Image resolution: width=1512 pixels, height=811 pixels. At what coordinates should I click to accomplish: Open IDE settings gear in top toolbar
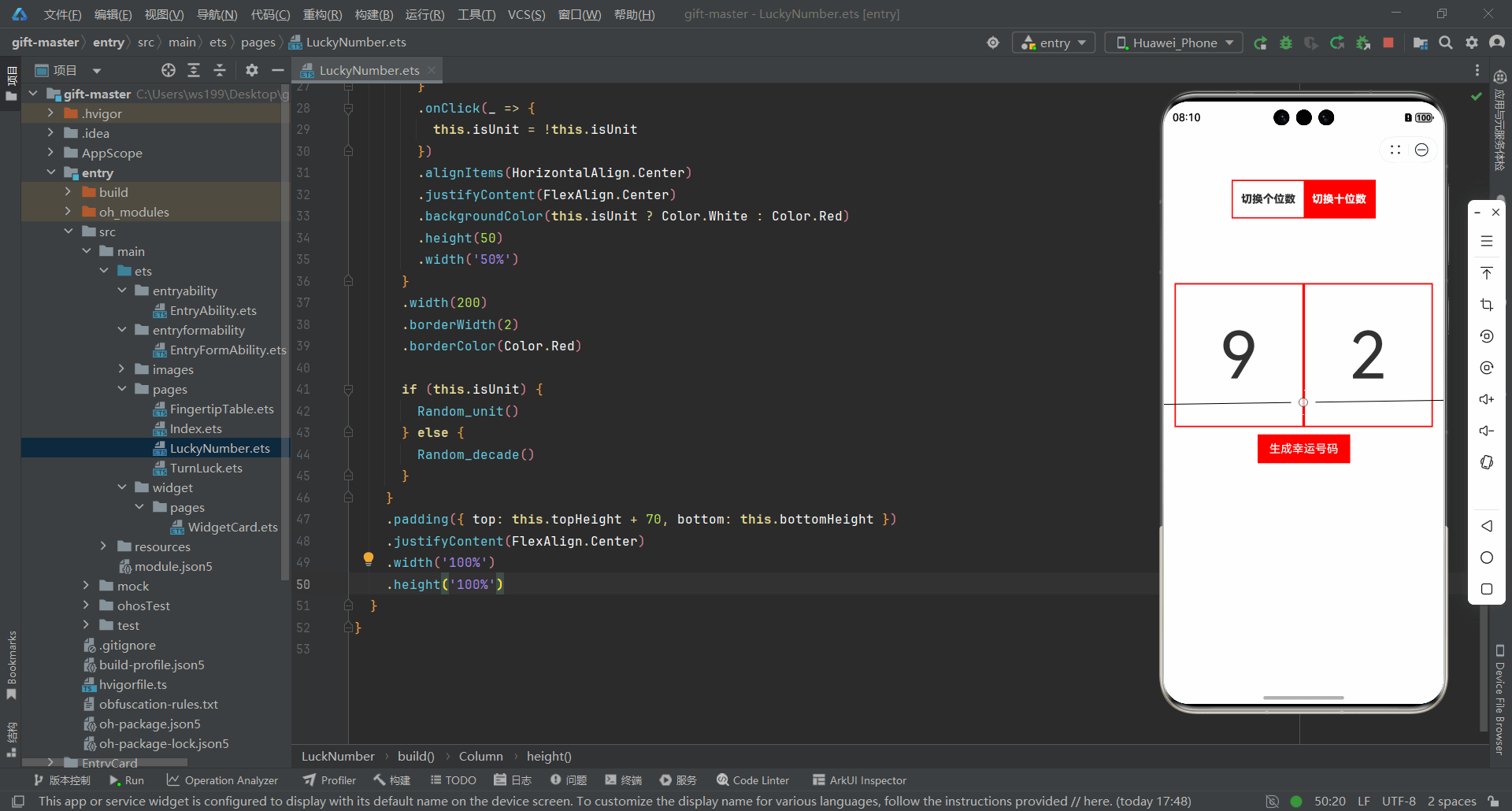(x=1471, y=43)
